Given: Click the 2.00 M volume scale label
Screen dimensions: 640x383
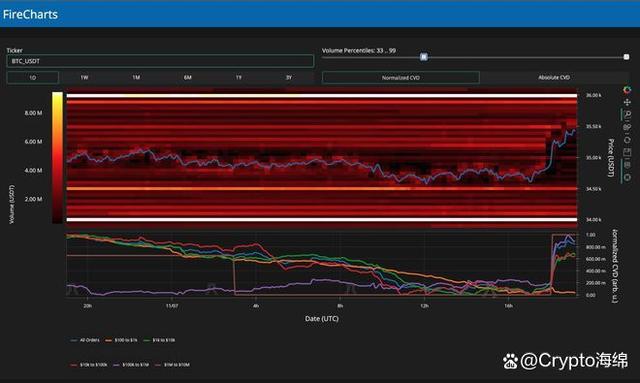Looking at the screenshot, I should [x=33, y=199].
